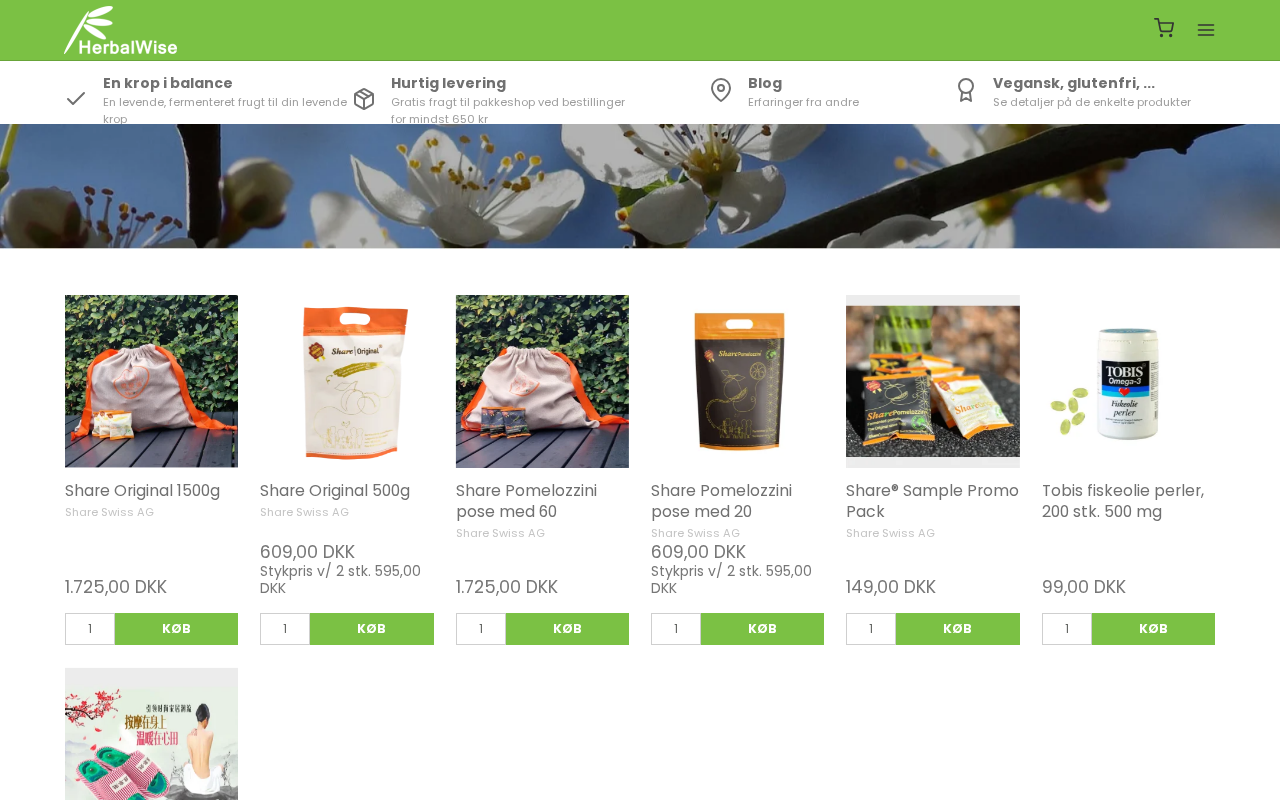Click the cherry blossom banner image
The height and width of the screenshot is (800, 1280).
[x=640, y=186]
